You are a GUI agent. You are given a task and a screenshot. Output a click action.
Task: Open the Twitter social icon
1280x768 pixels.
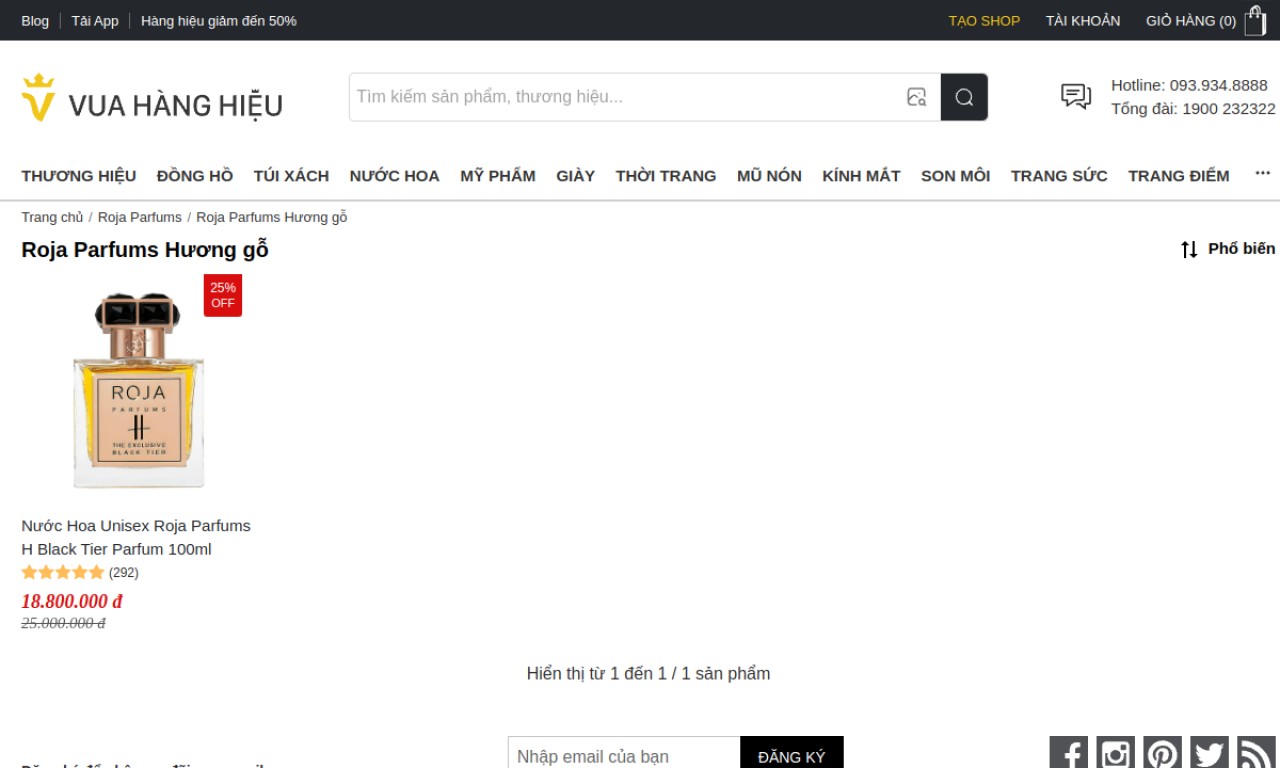[x=1209, y=753]
